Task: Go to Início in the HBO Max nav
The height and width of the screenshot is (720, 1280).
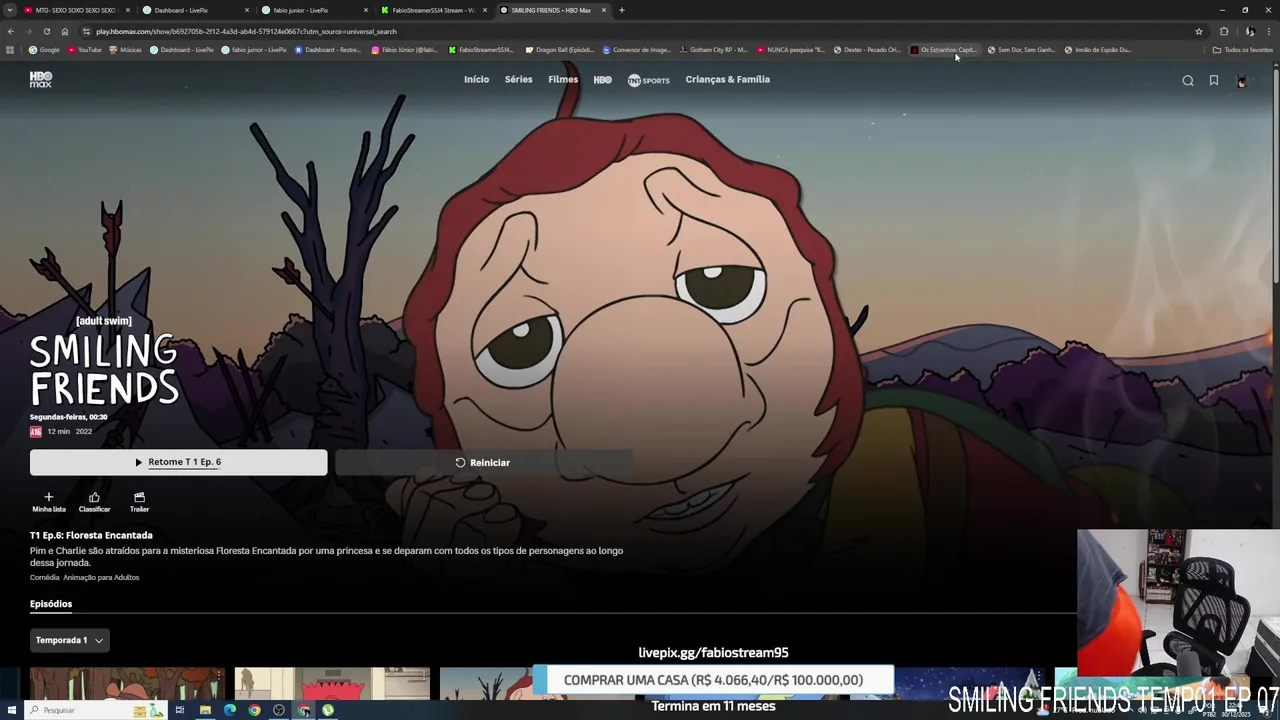Action: 476,79
